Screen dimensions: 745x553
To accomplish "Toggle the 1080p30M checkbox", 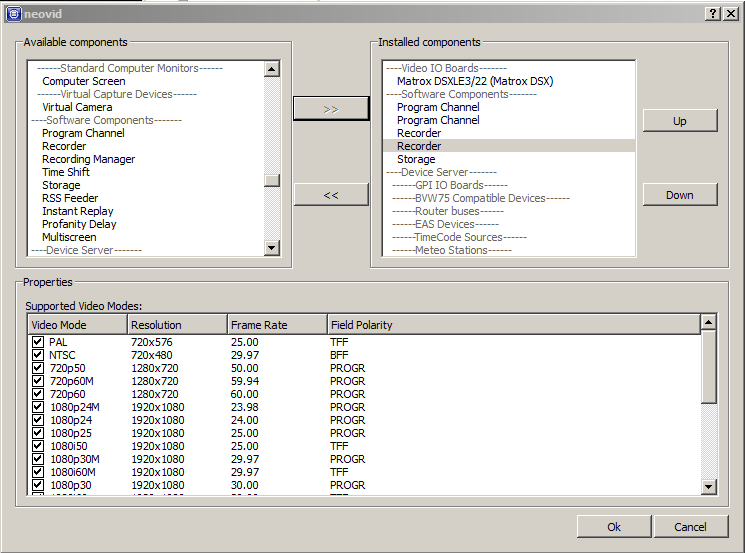I will coord(38,459).
